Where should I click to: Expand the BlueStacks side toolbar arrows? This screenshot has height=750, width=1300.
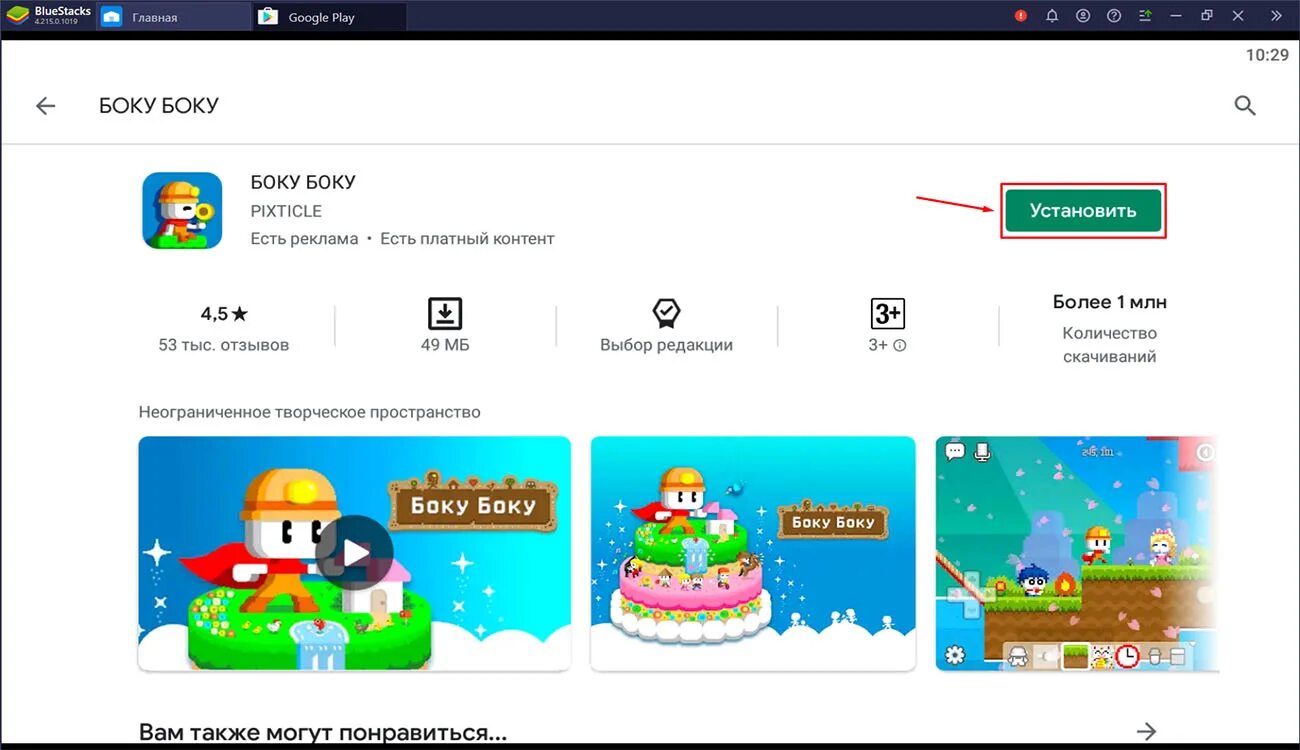click(1277, 16)
